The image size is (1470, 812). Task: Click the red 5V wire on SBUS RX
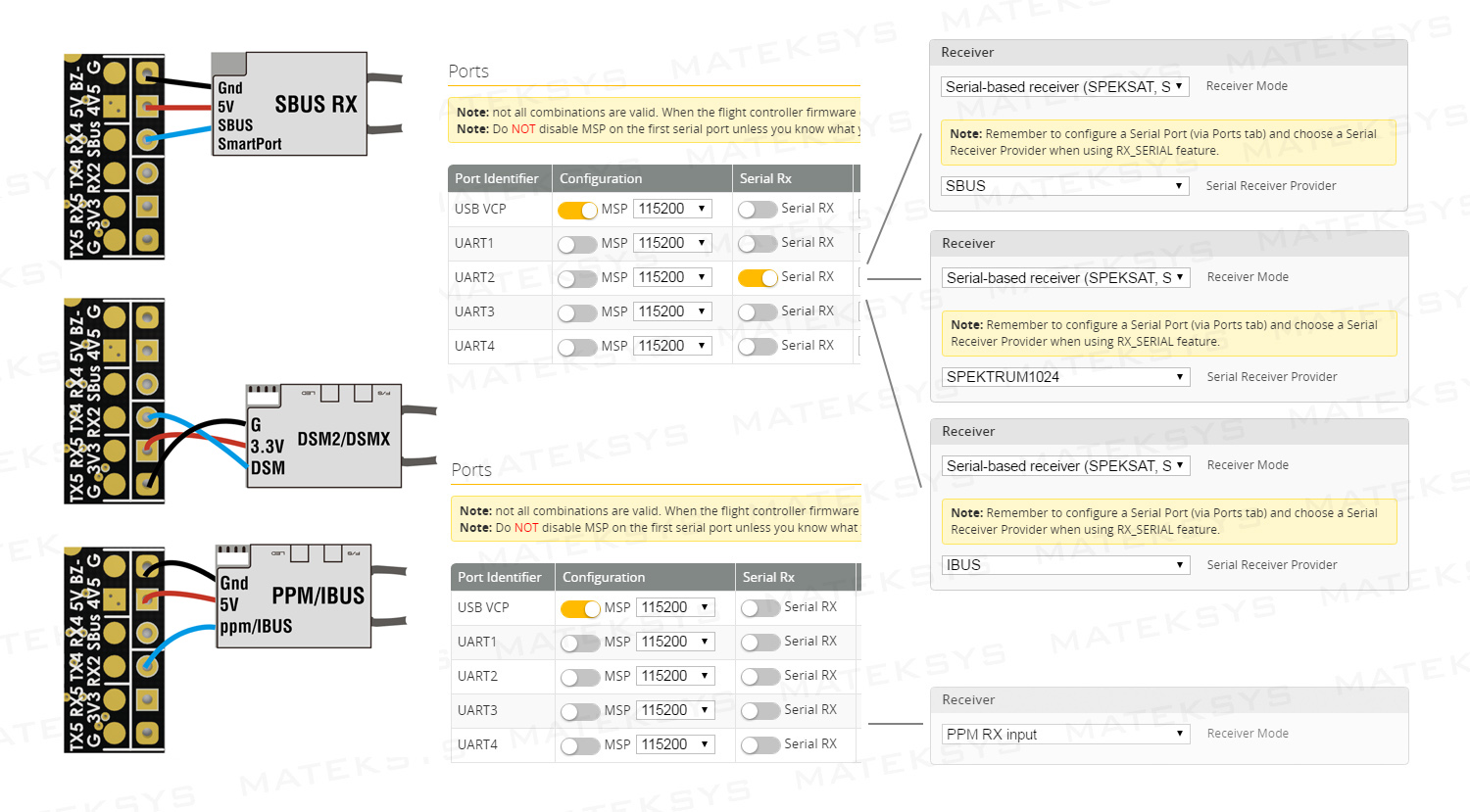tap(180, 107)
